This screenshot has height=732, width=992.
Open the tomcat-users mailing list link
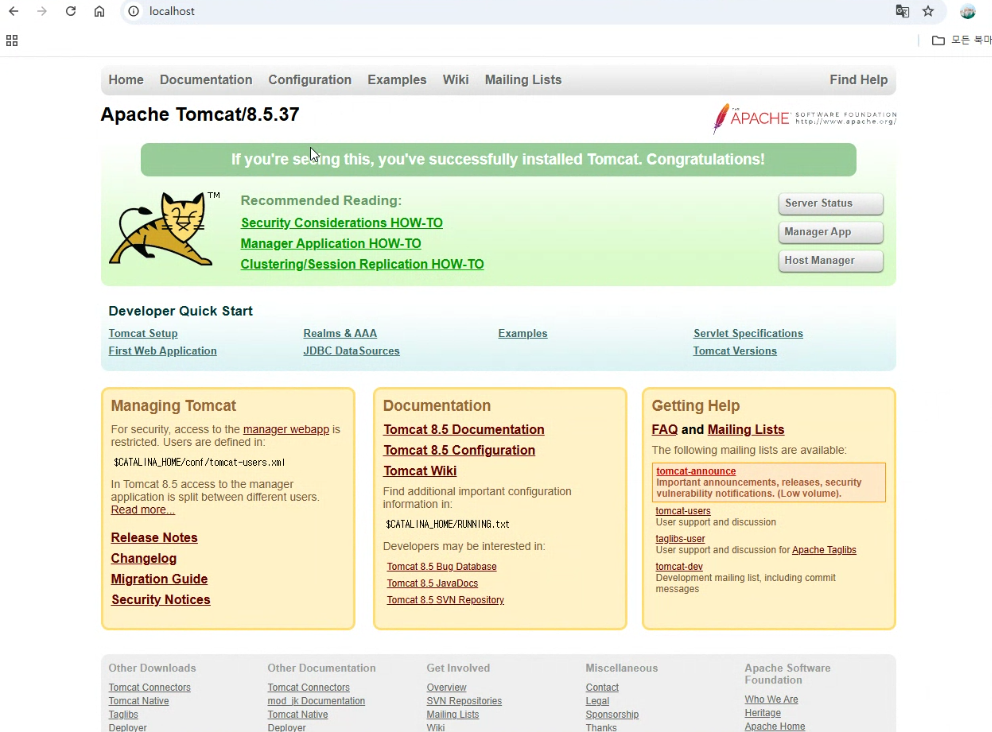(683, 511)
